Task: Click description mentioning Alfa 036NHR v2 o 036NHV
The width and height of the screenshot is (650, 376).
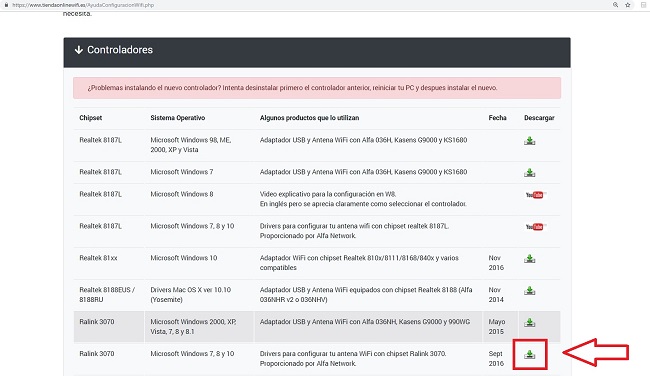Action: tap(366, 295)
